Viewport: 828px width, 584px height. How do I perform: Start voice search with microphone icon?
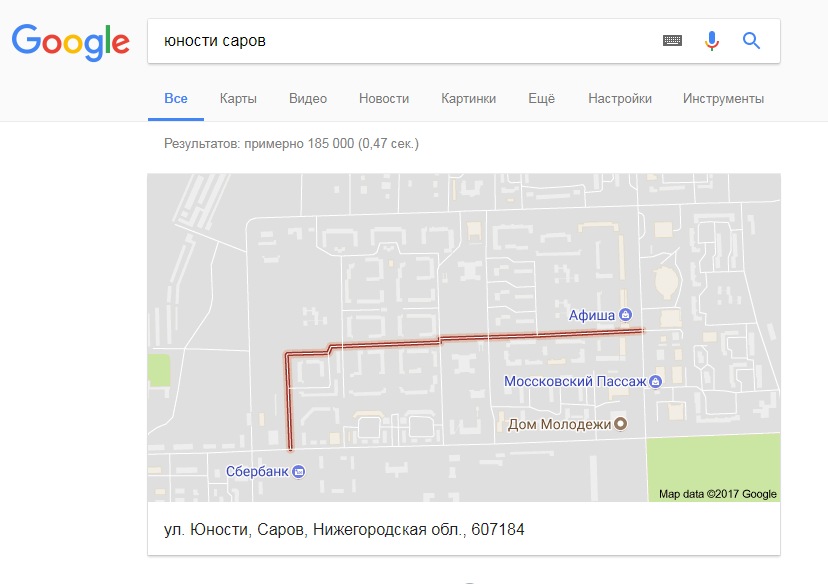click(x=711, y=41)
